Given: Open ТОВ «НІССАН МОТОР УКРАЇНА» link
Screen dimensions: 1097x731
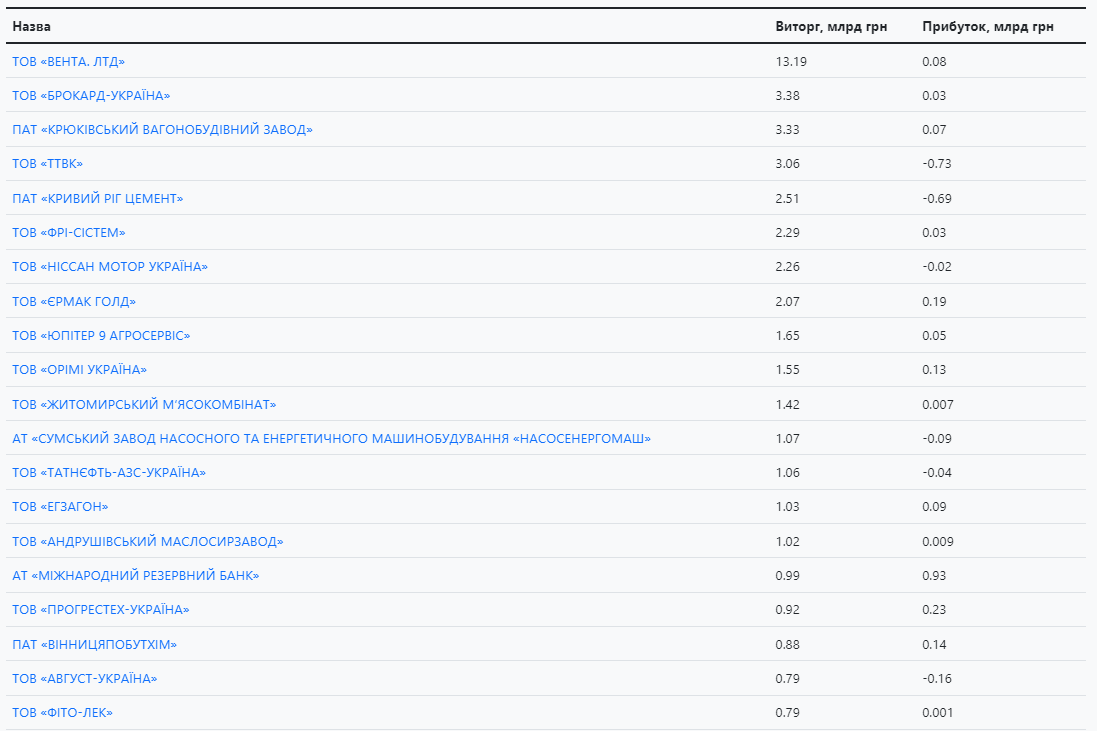Looking at the screenshot, I should point(110,267).
